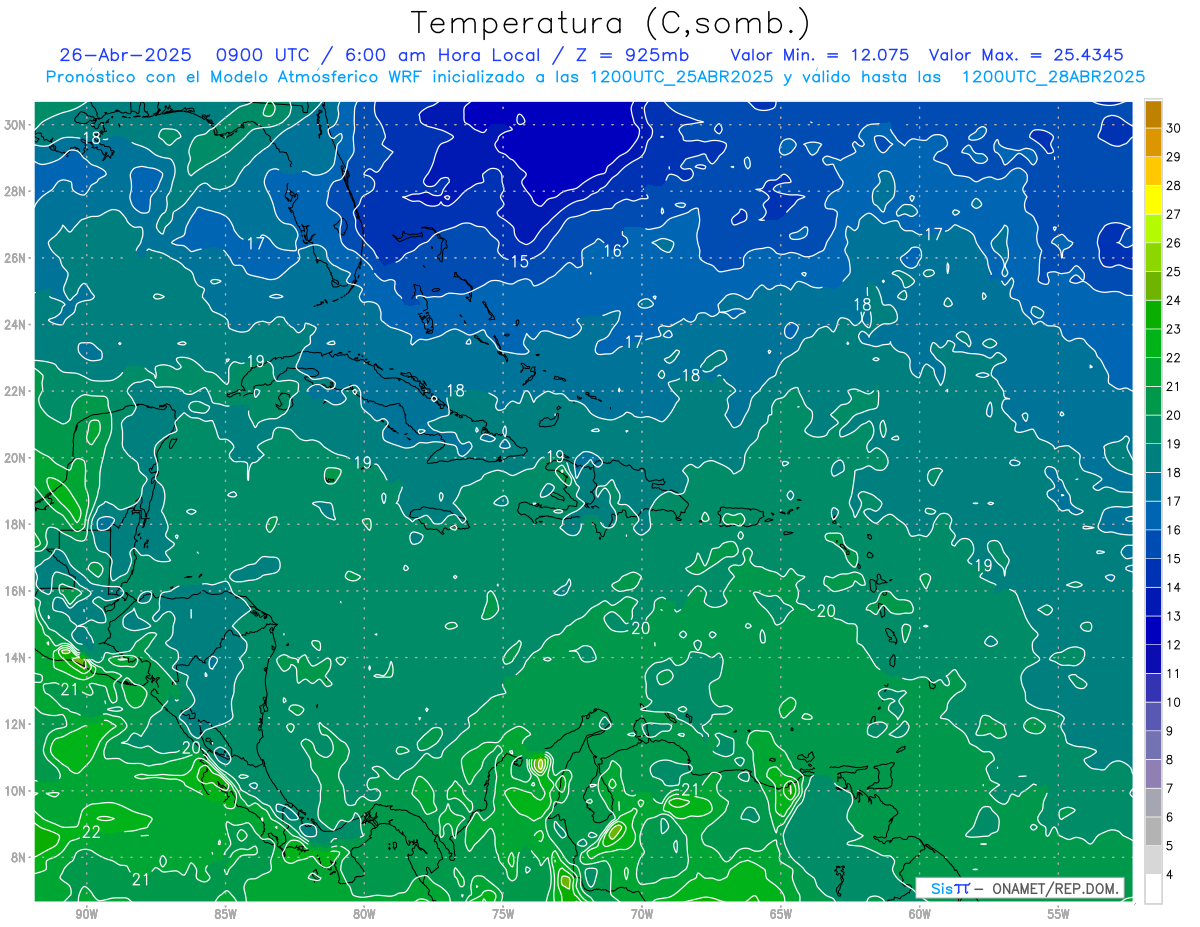Click color legend value "13"

(1174, 616)
